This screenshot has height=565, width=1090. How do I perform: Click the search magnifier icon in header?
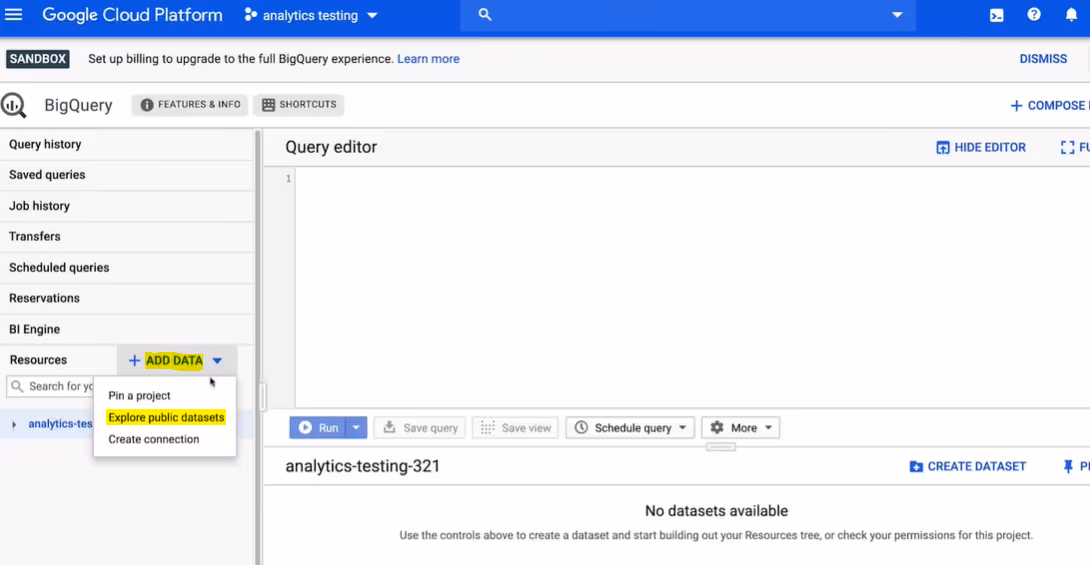click(485, 15)
